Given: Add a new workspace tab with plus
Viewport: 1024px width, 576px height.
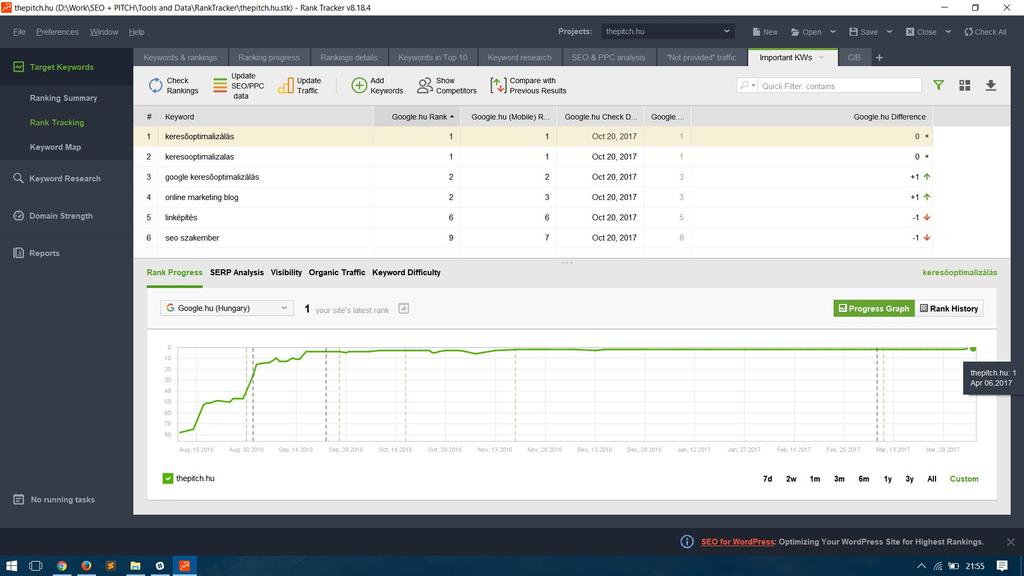Looking at the screenshot, I should (880, 57).
